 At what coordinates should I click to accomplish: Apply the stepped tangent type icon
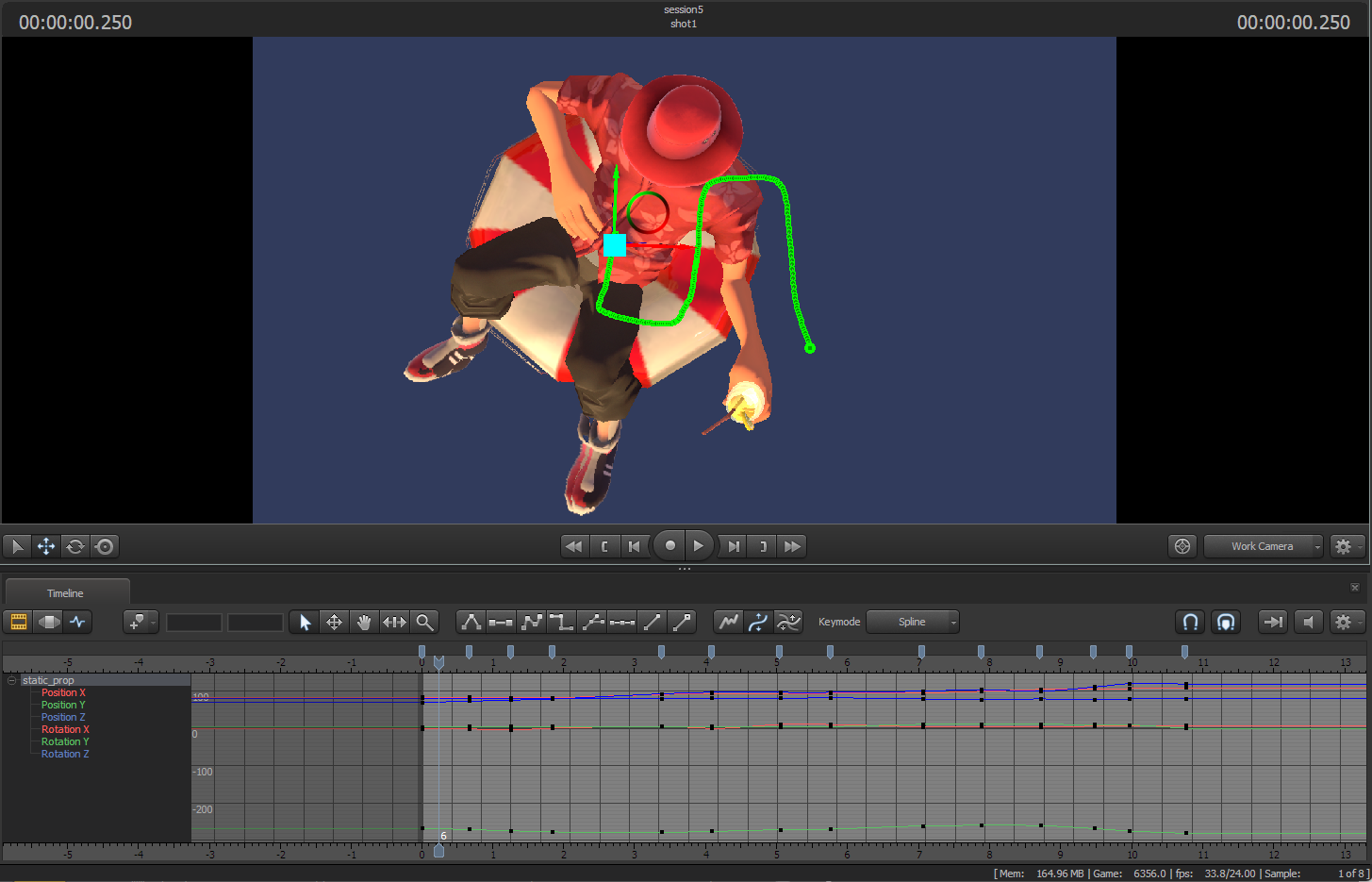562,622
